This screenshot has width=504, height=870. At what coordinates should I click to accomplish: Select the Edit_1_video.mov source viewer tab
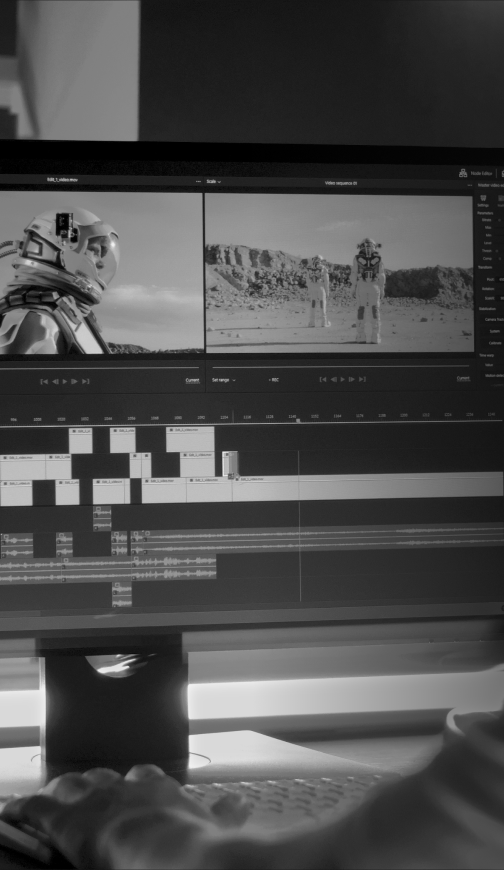click(62, 180)
